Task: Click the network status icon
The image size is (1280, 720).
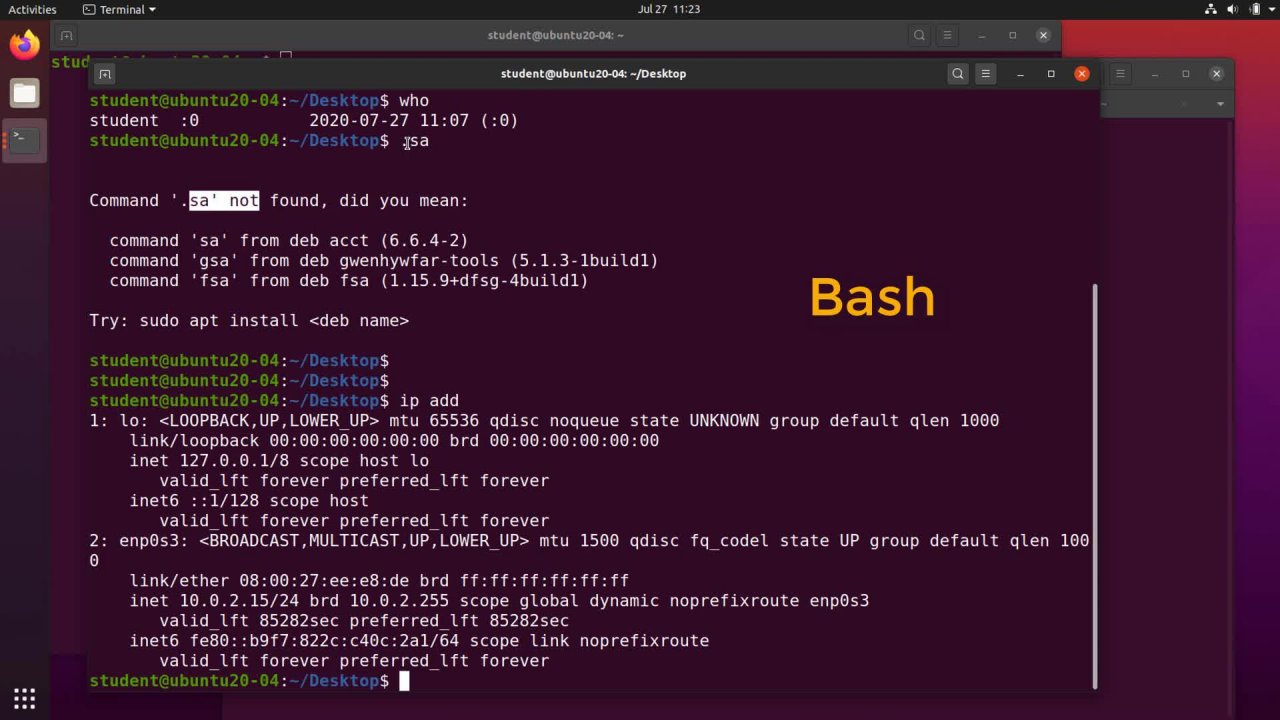Action: [1210, 9]
